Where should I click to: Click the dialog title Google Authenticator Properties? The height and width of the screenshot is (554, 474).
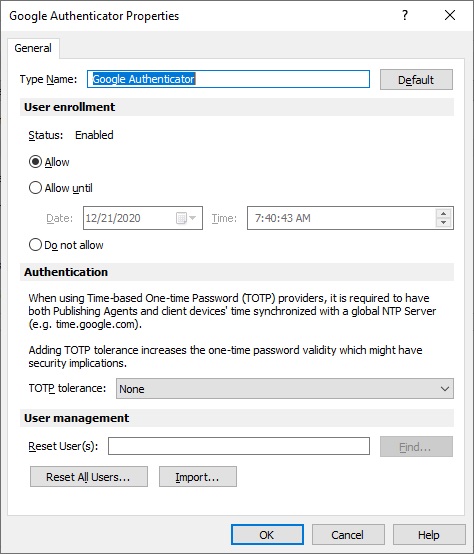click(x=94, y=16)
